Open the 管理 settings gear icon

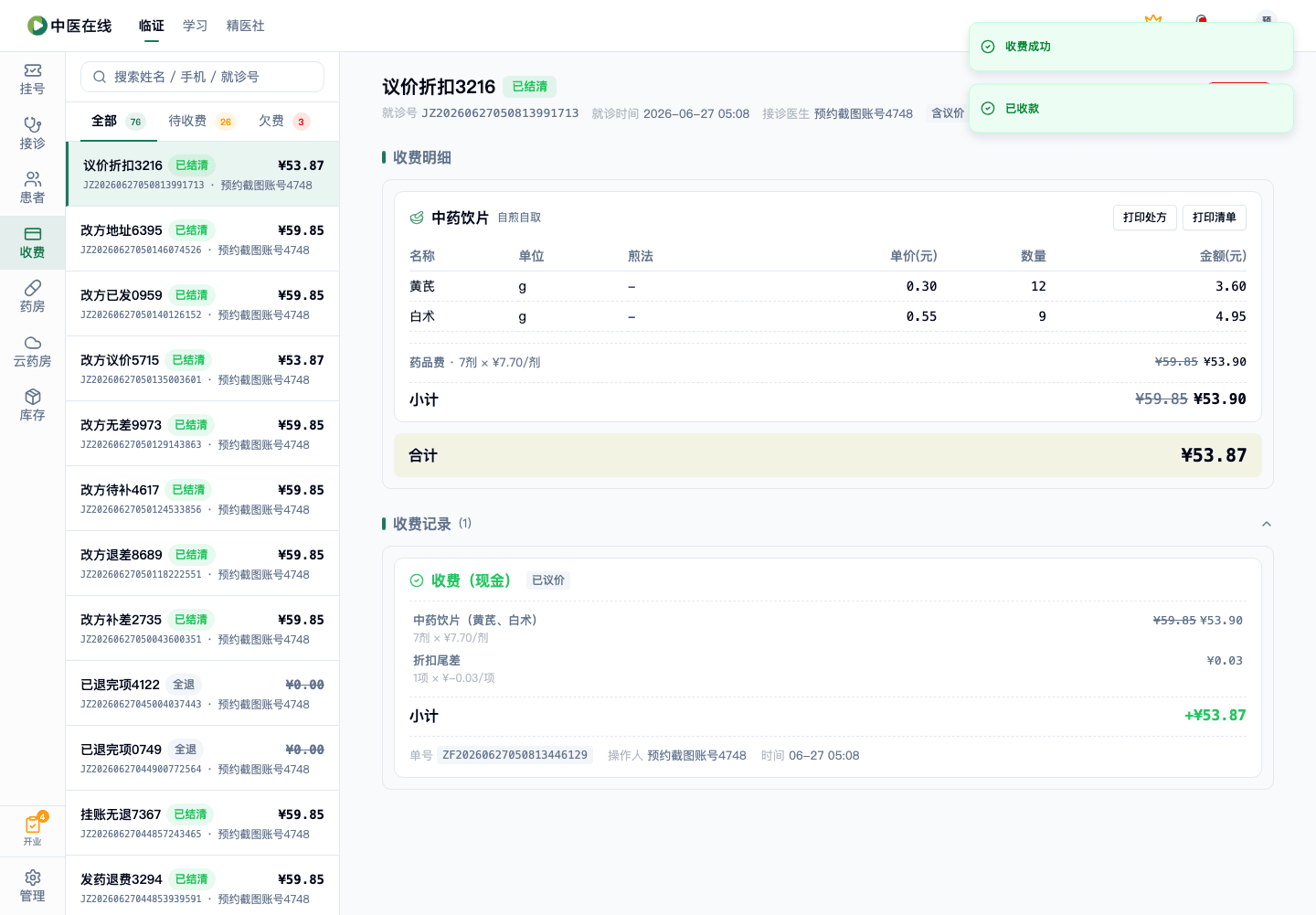click(32, 877)
